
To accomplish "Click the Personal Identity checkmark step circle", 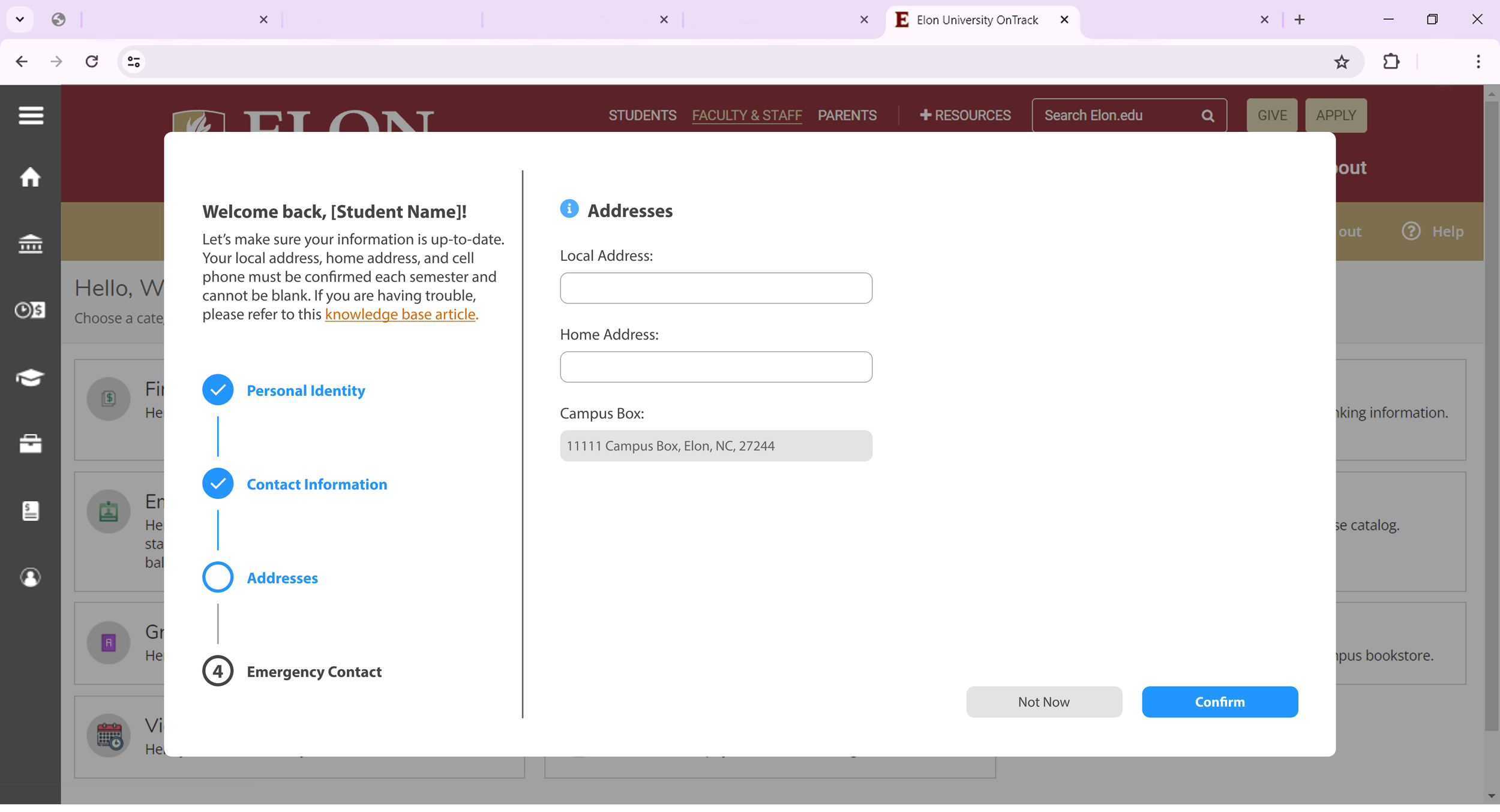I will (218, 390).
